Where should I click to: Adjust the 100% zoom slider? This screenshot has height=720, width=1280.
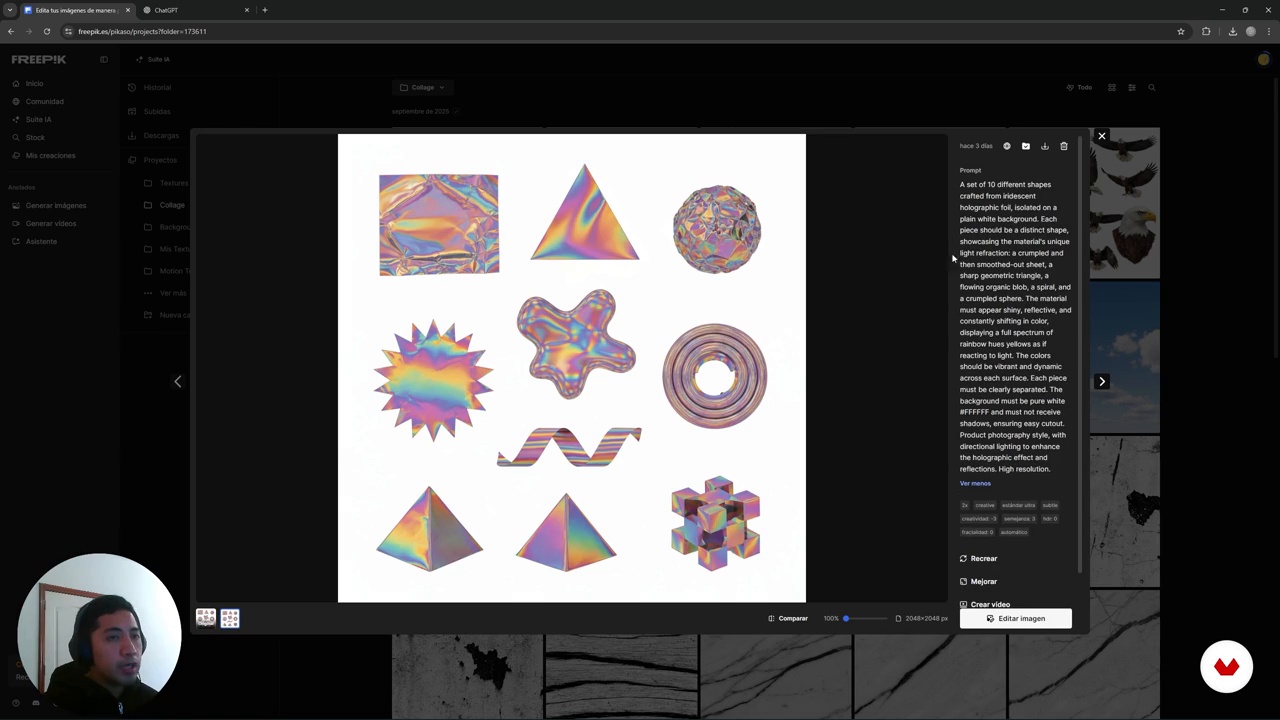pyautogui.click(x=864, y=618)
